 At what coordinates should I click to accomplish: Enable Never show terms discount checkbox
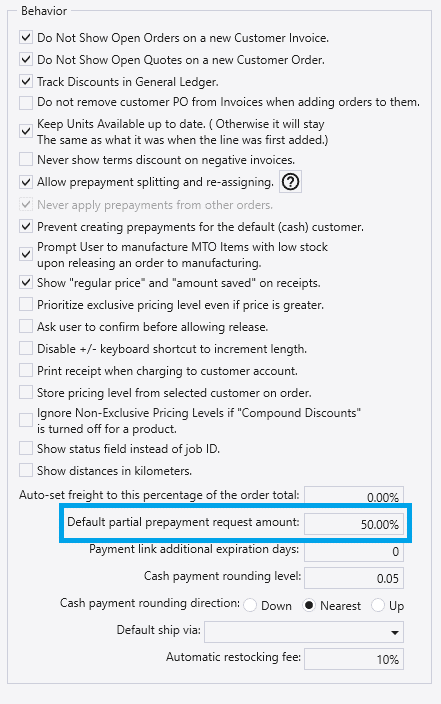click(26, 159)
